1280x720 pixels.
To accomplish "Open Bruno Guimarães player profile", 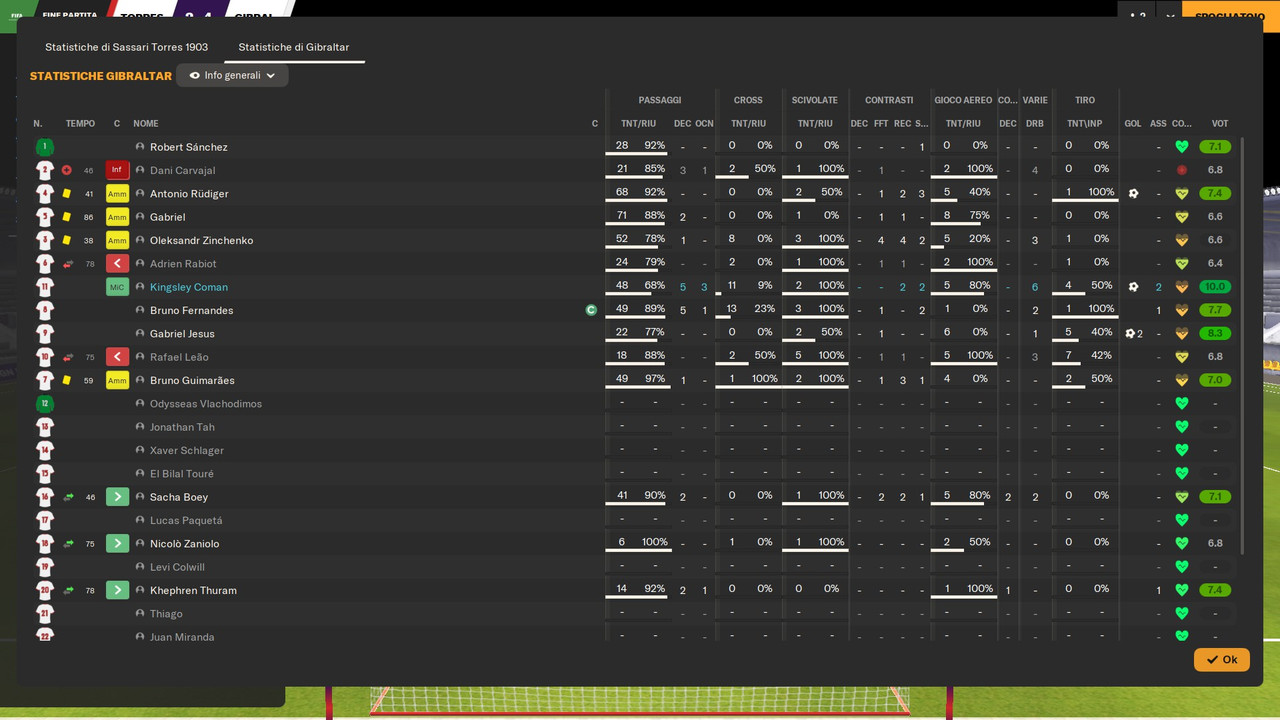I will [x=192, y=380].
